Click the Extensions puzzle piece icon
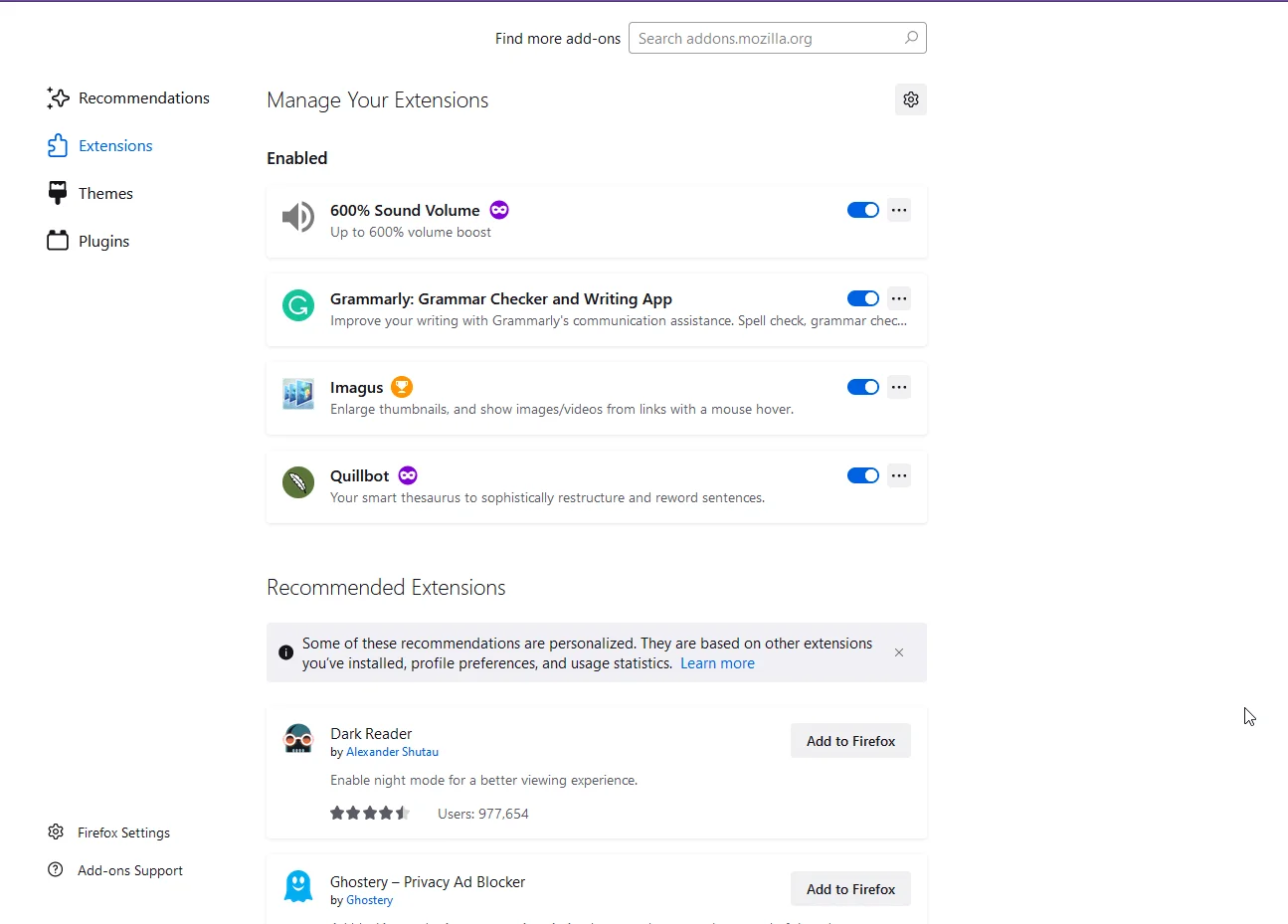This screenshot has height=924, width=1288. [x=58, y=145]
